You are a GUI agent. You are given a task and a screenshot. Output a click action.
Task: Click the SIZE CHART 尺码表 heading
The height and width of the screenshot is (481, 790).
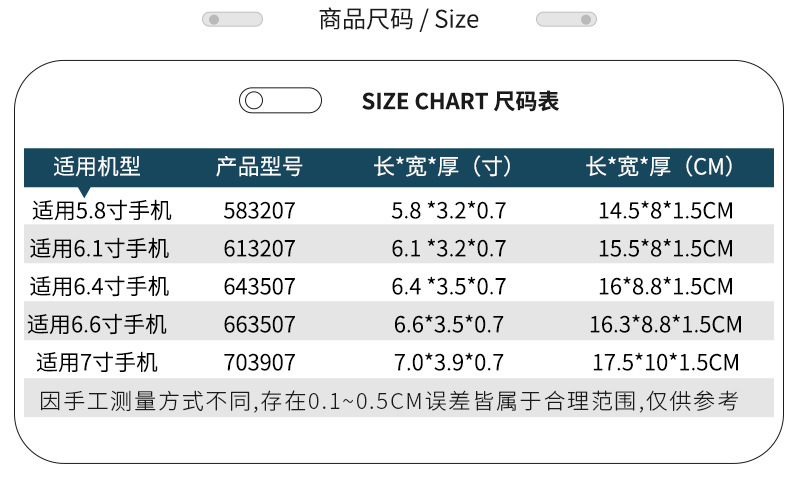tap(460, 101)
